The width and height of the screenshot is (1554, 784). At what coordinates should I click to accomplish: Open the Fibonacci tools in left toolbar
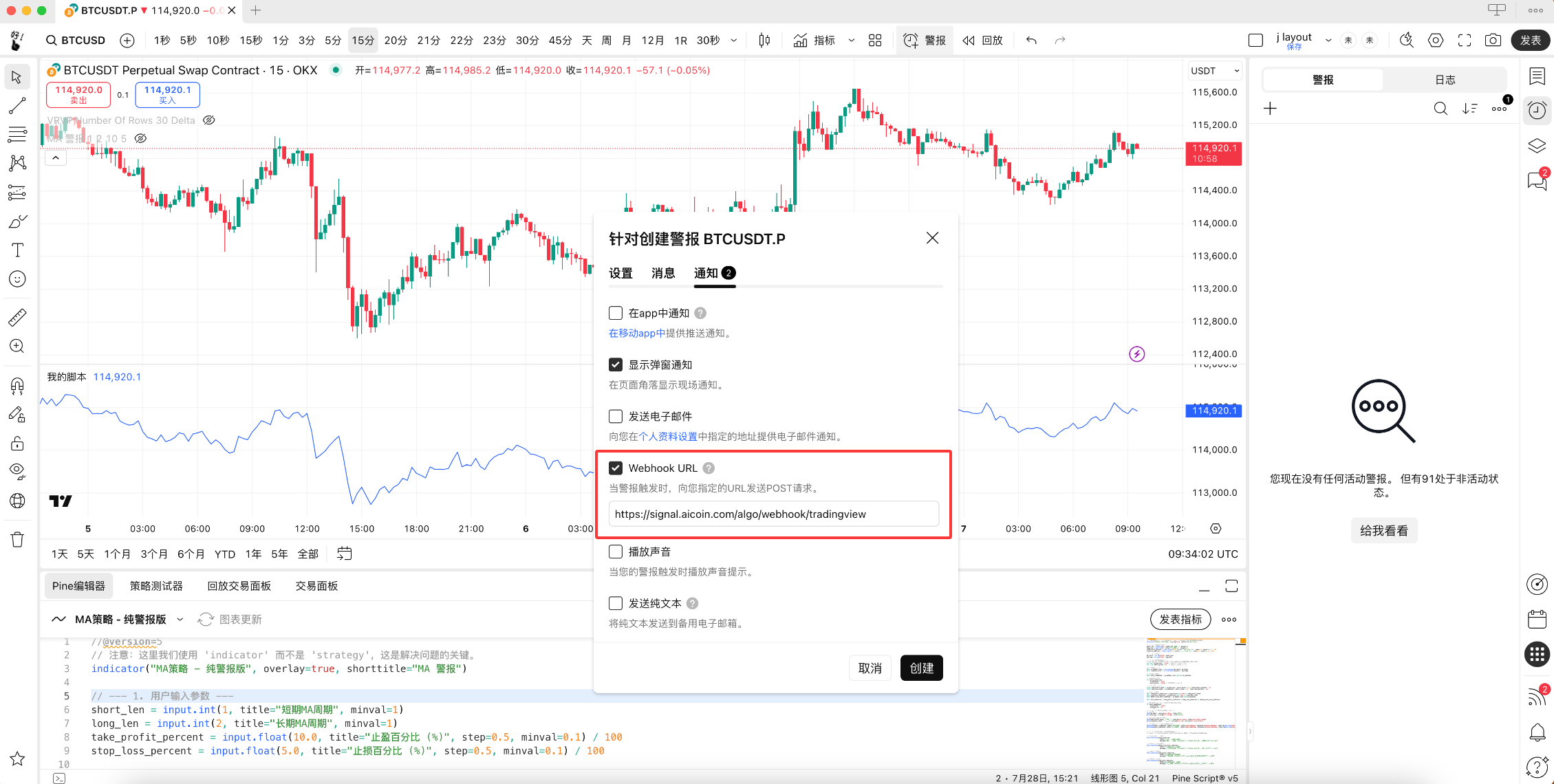[17, 134]
